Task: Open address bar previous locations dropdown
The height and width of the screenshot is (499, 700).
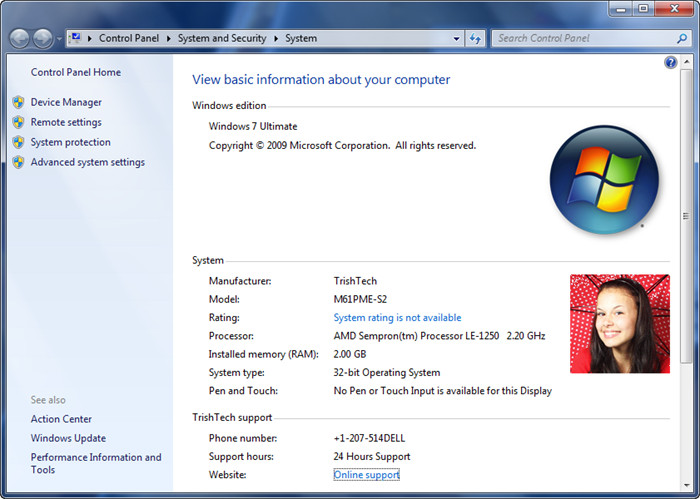Action: tap(456, 39)
